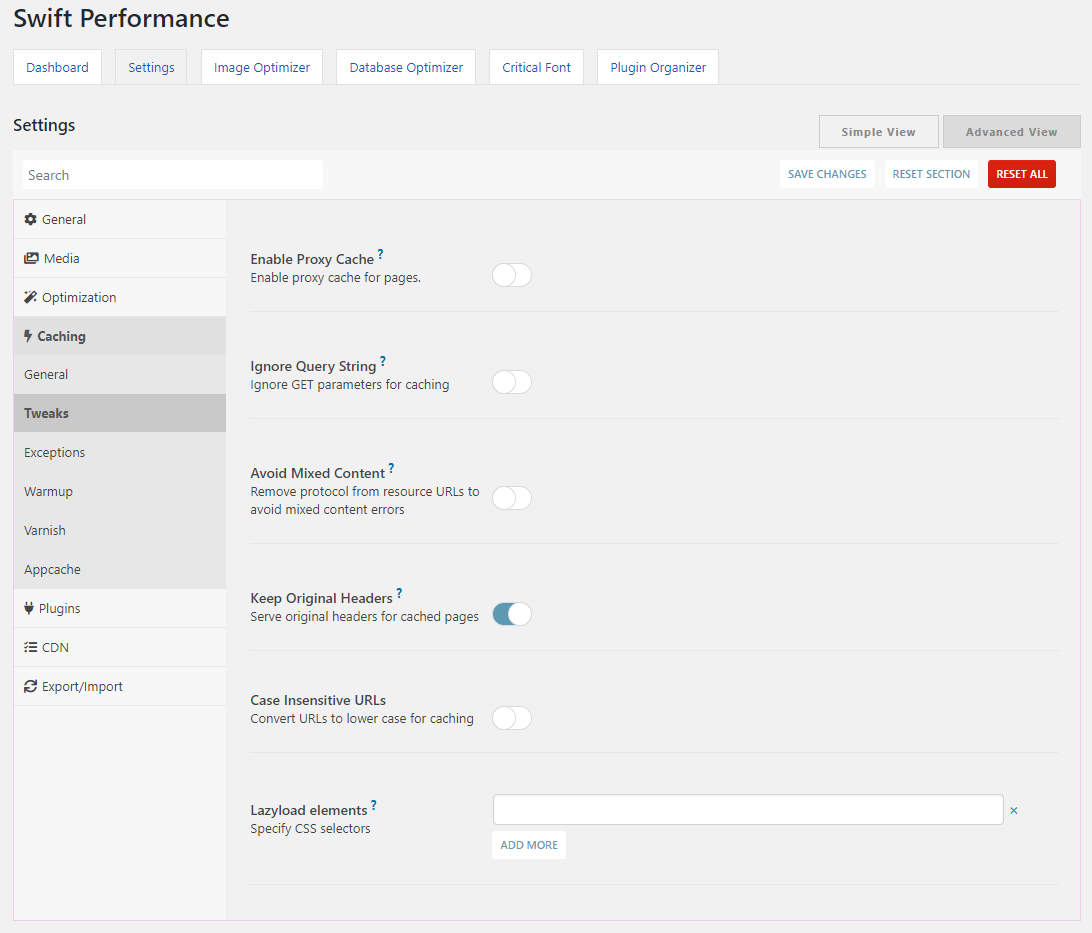The image size is (1092, 933).
Task: Click the red RESET ALL button
Action: pos(1022,174)
